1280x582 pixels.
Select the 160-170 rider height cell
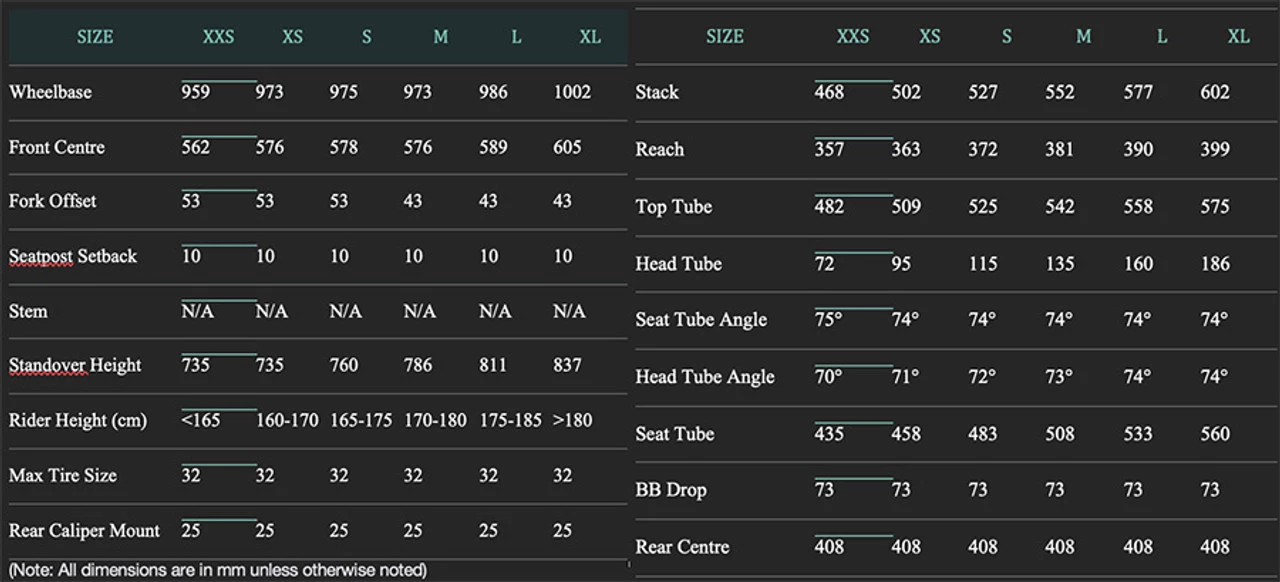287,420
